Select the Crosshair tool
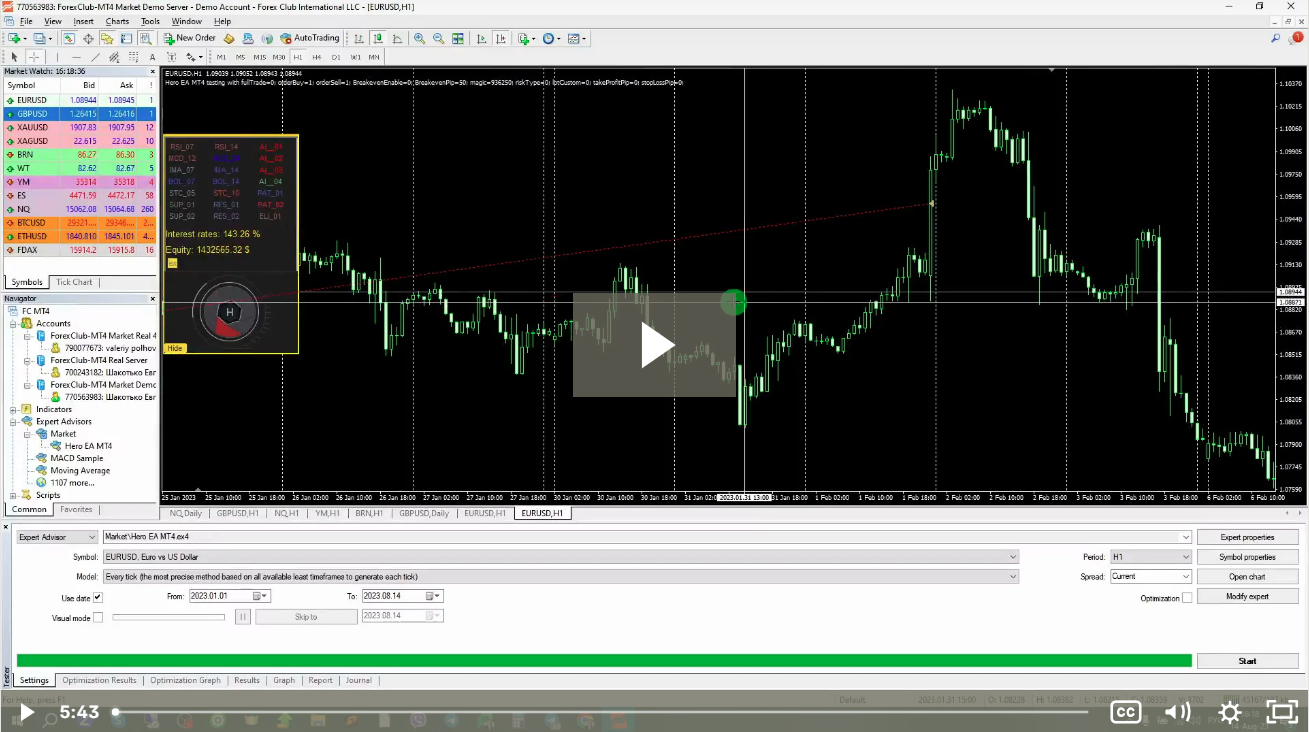1309x732 pixels. (x=34, y=57)
